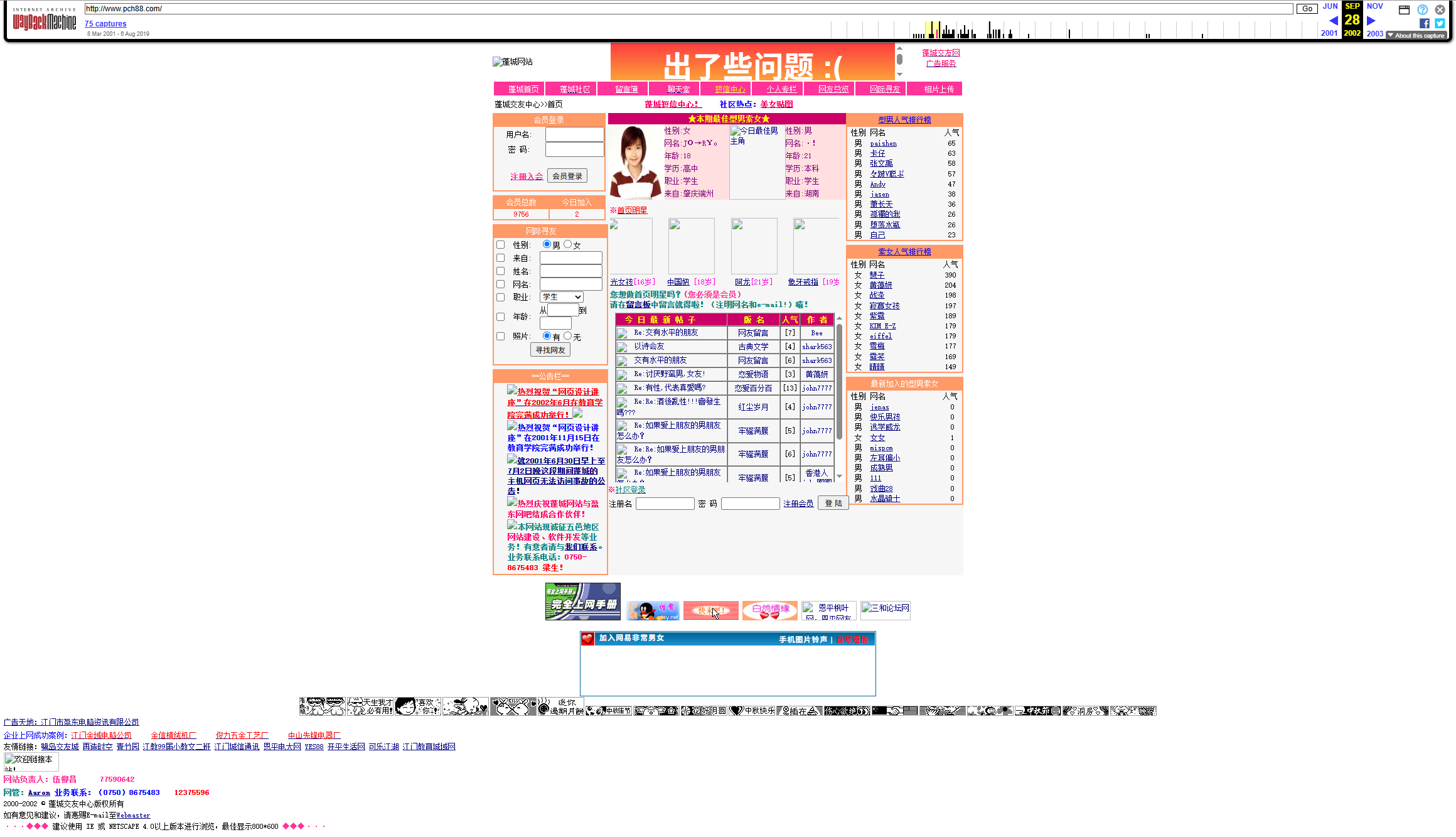Click icon beside post Re:交有水平的朋友

(622, 333)
